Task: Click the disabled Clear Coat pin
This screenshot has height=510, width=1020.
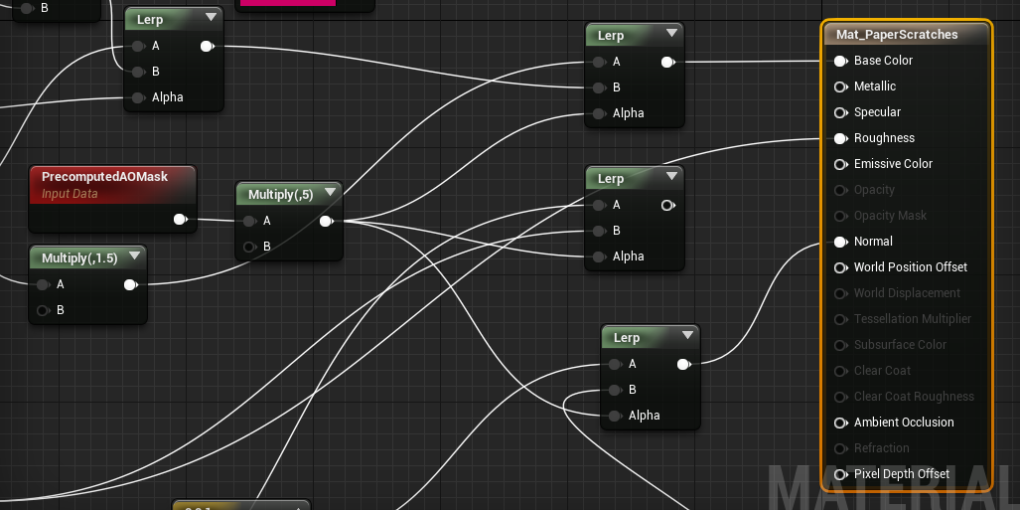Action: point(840,371)
